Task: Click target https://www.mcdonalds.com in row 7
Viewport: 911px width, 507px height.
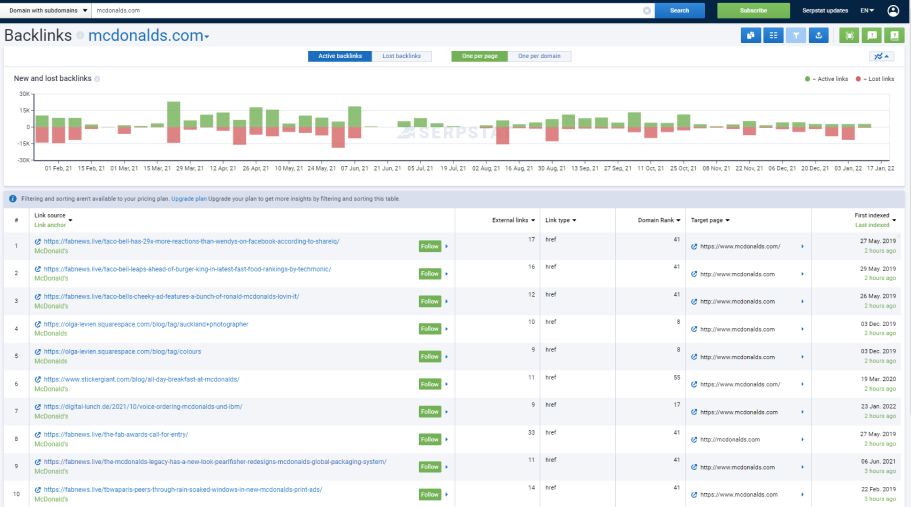Action: (739, 412)
